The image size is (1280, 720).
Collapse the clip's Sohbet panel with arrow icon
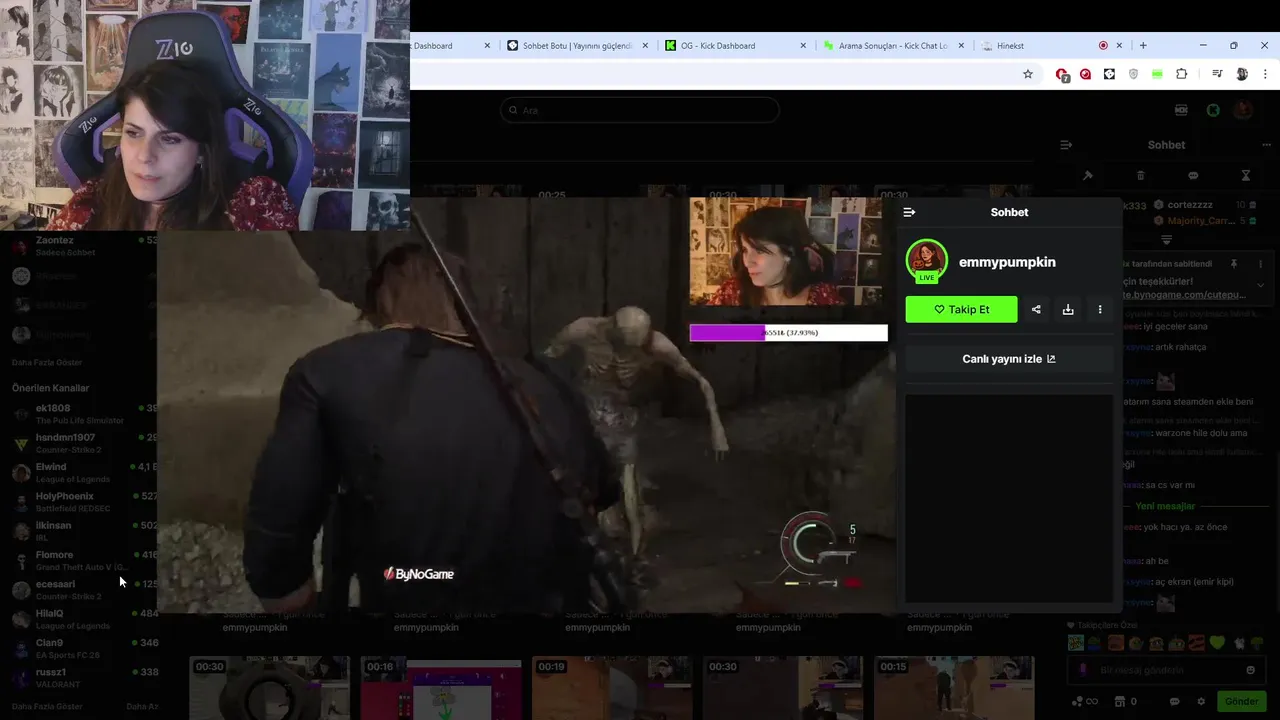[x=909, y=212]
